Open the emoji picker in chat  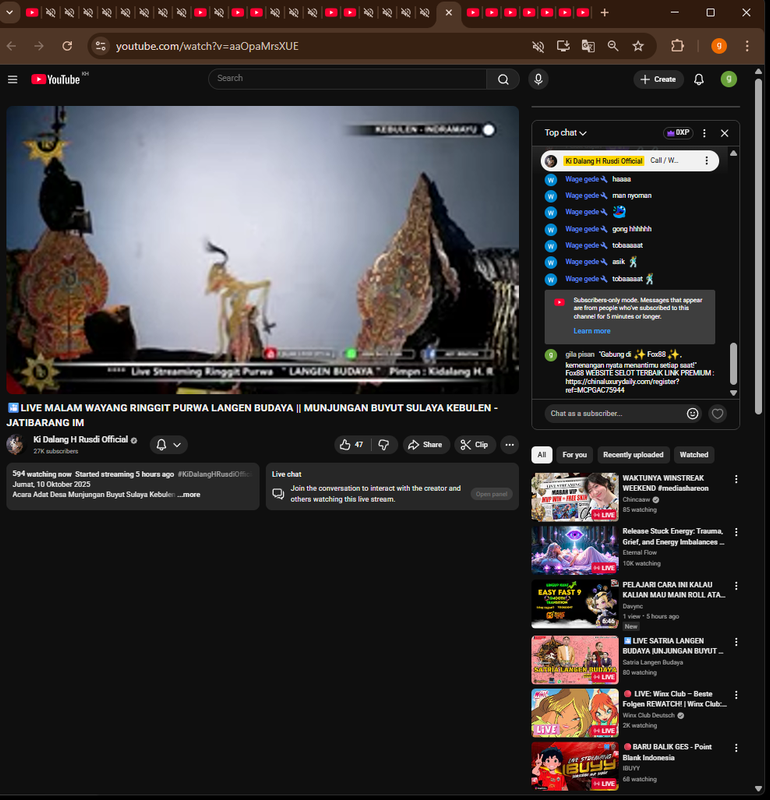pos(693,413)
